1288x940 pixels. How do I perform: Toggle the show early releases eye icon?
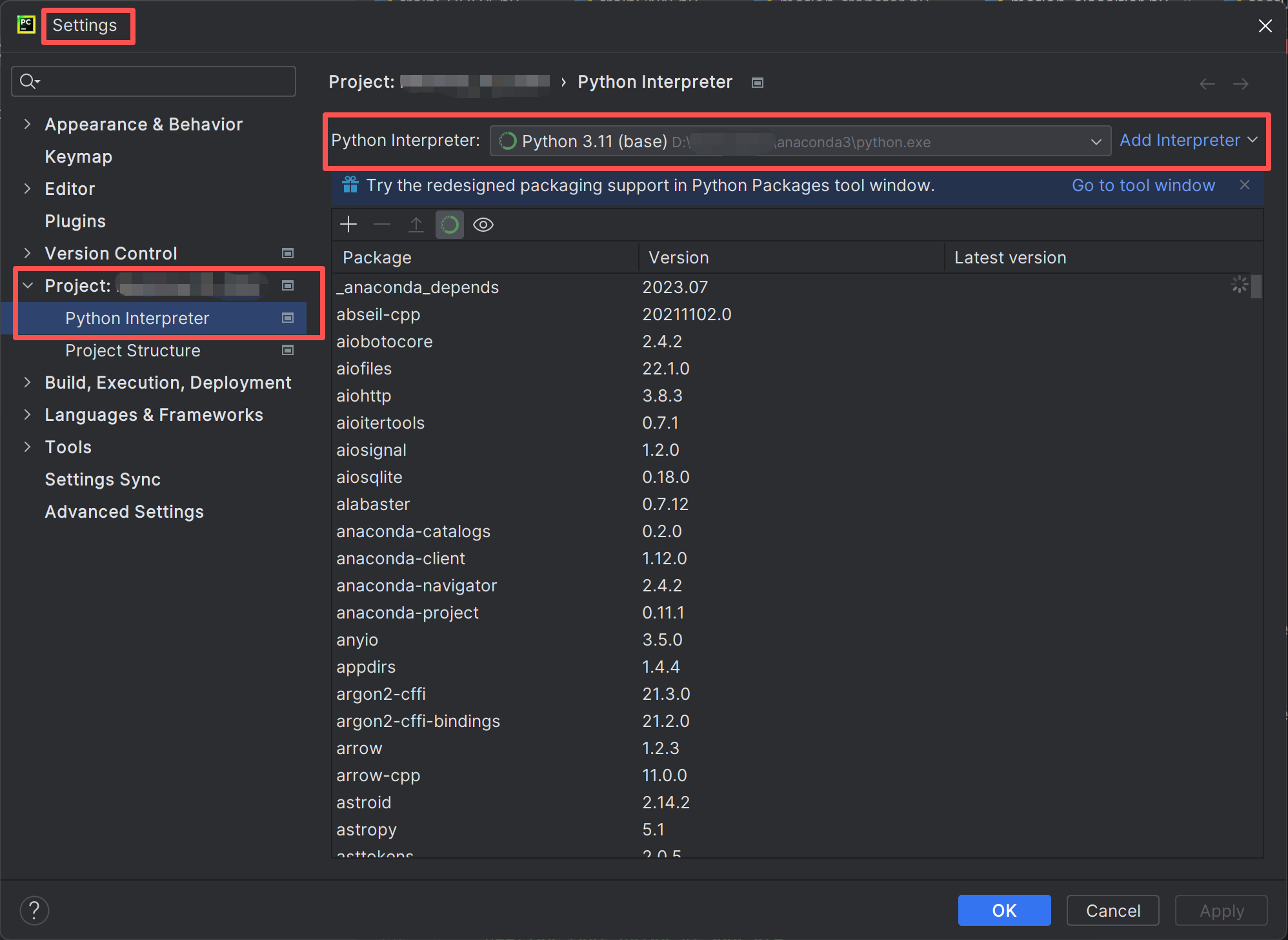[x=483, y=225]
